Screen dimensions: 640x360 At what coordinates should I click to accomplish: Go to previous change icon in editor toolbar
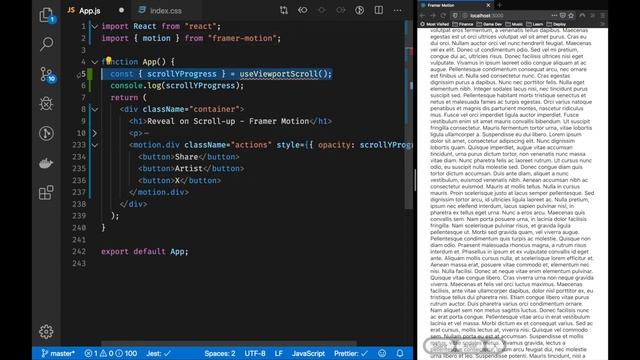click(302, 10)
